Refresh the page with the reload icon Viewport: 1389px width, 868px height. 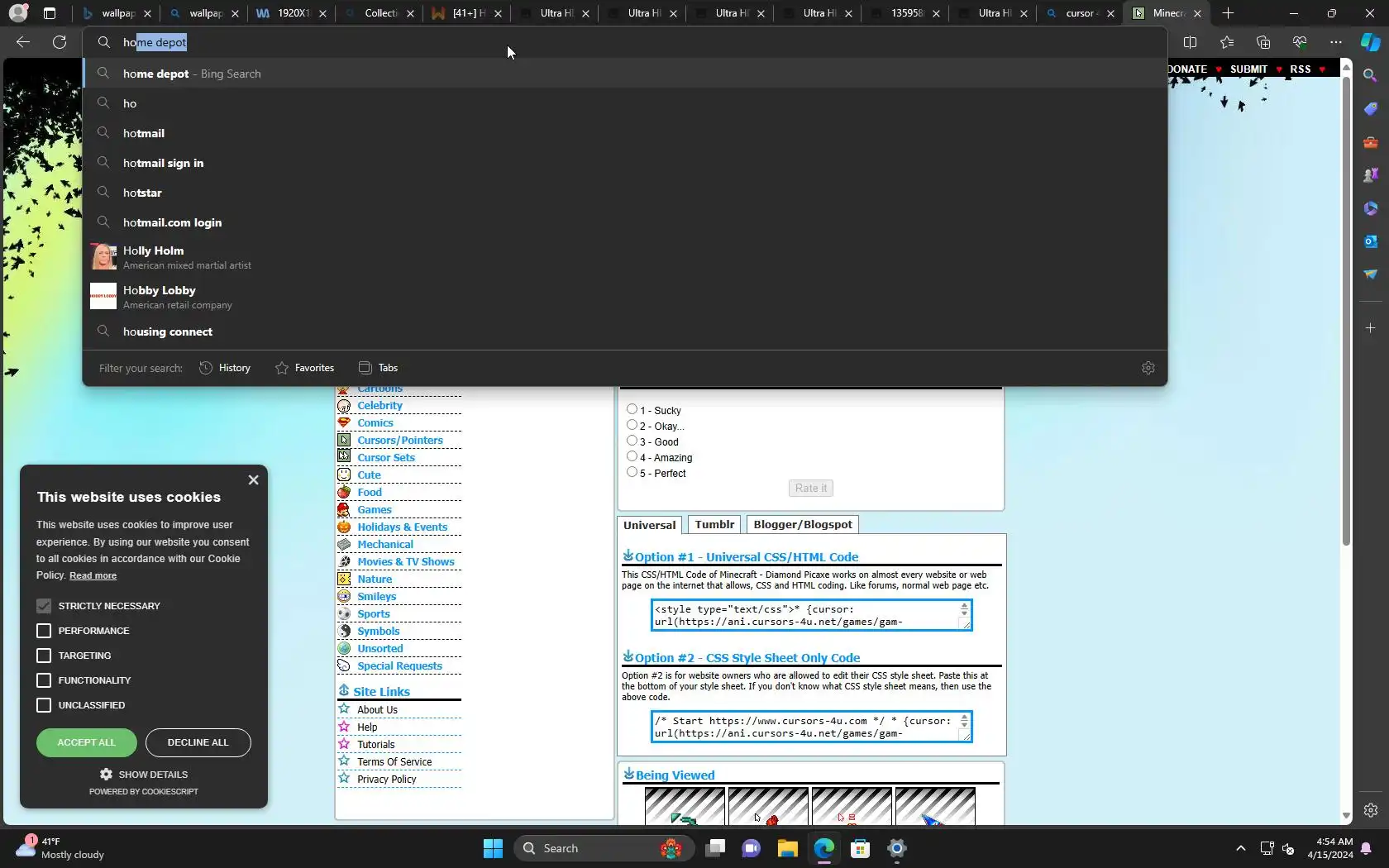pyautogui.click(x=60, y=42)
